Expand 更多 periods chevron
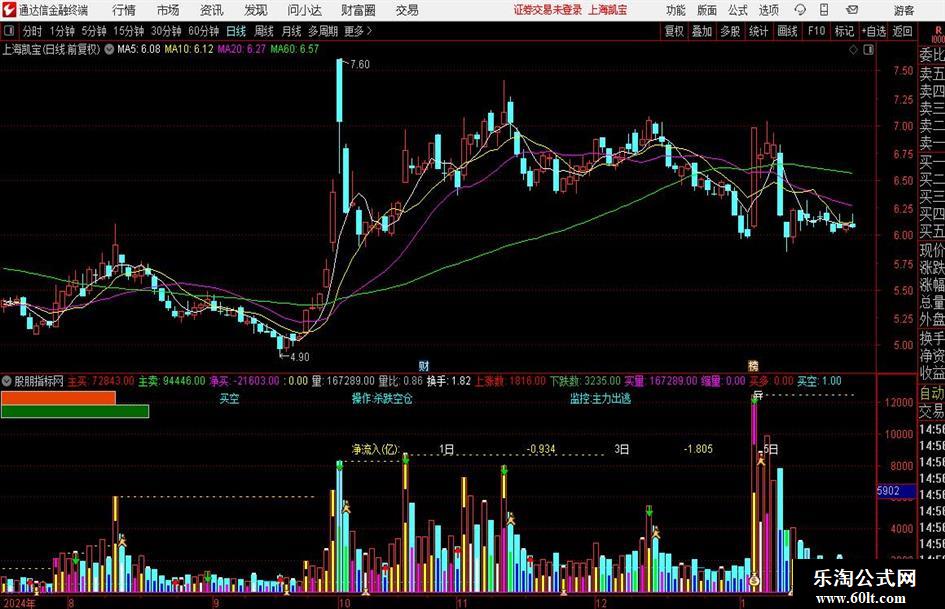Viewport: 945px width, 609px height. tap(369, 31)
